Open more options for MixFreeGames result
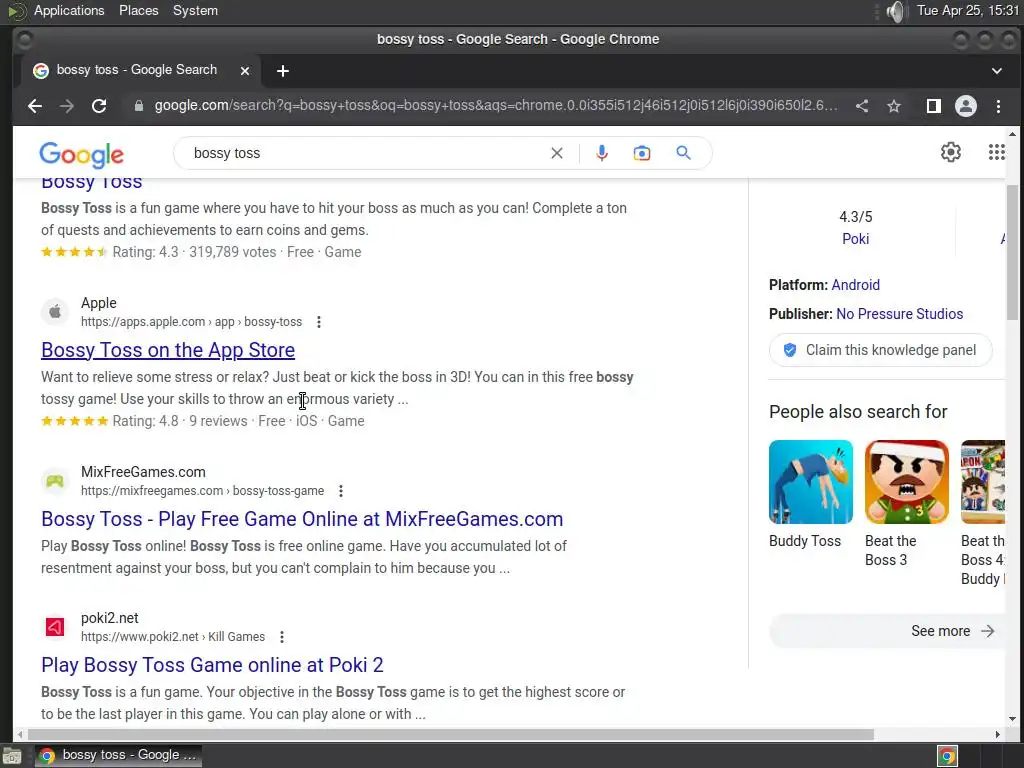This screenshot has width=1024, height=768. (x=341, y=490)
